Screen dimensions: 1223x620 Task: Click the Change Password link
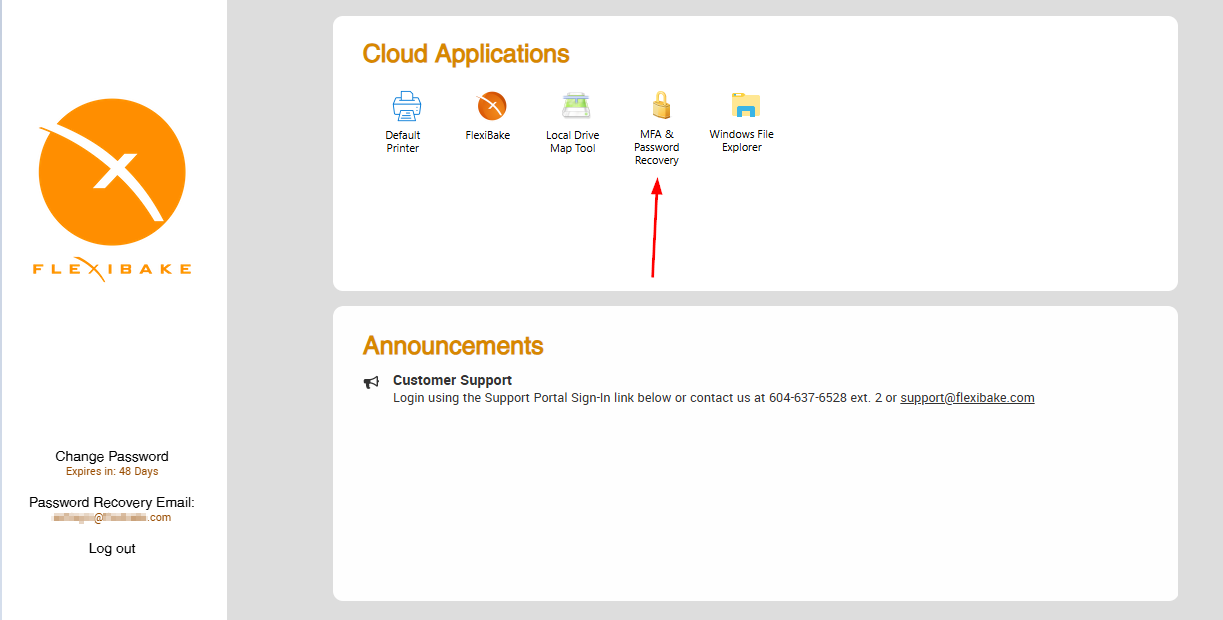112,456
